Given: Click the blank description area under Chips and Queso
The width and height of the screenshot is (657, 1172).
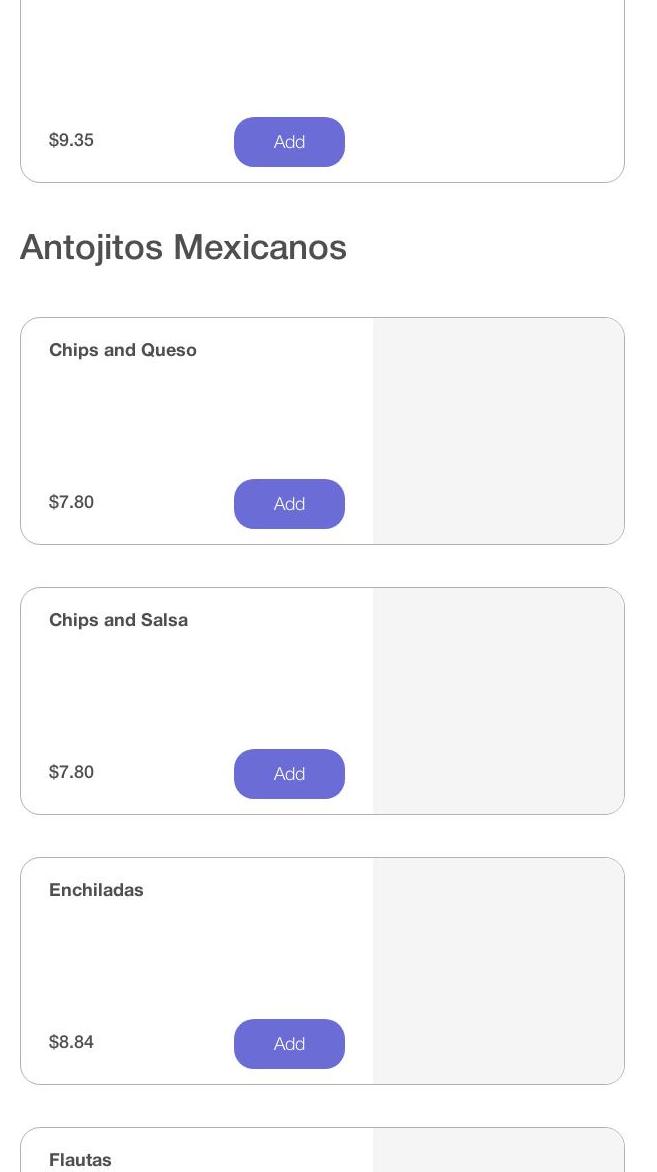Looking at the screenshot, I should coord(196,420).
